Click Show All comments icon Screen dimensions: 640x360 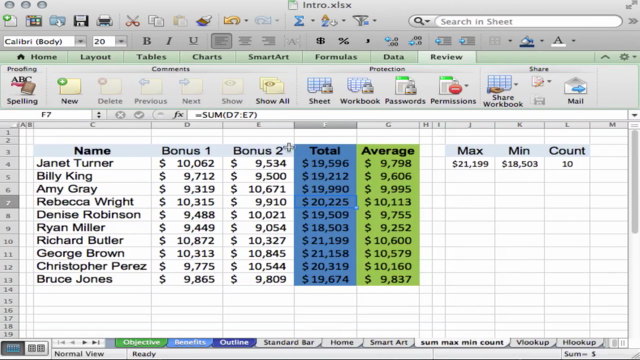click(x=272, y=90)
